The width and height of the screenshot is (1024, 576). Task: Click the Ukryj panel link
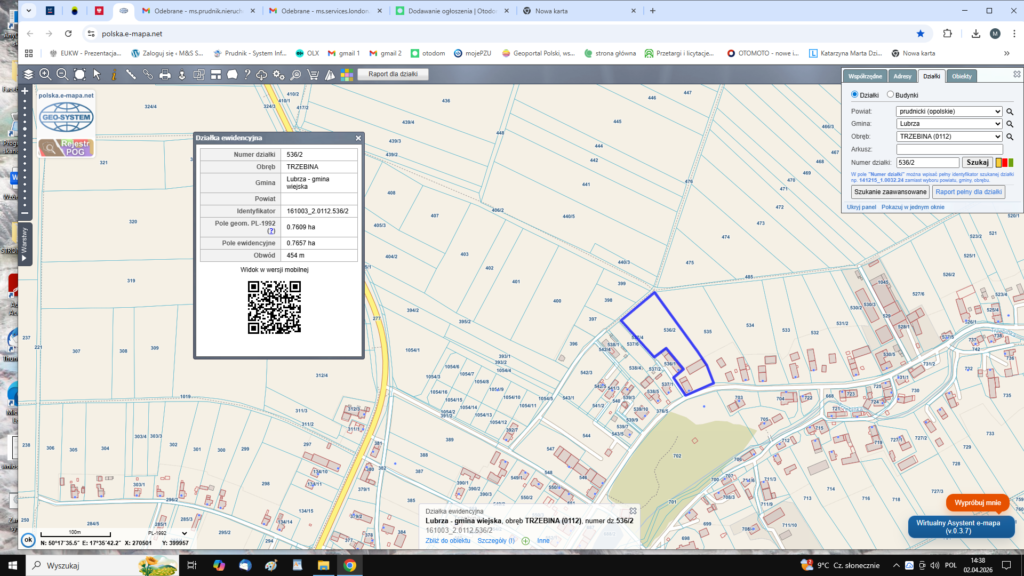[861, 206]
